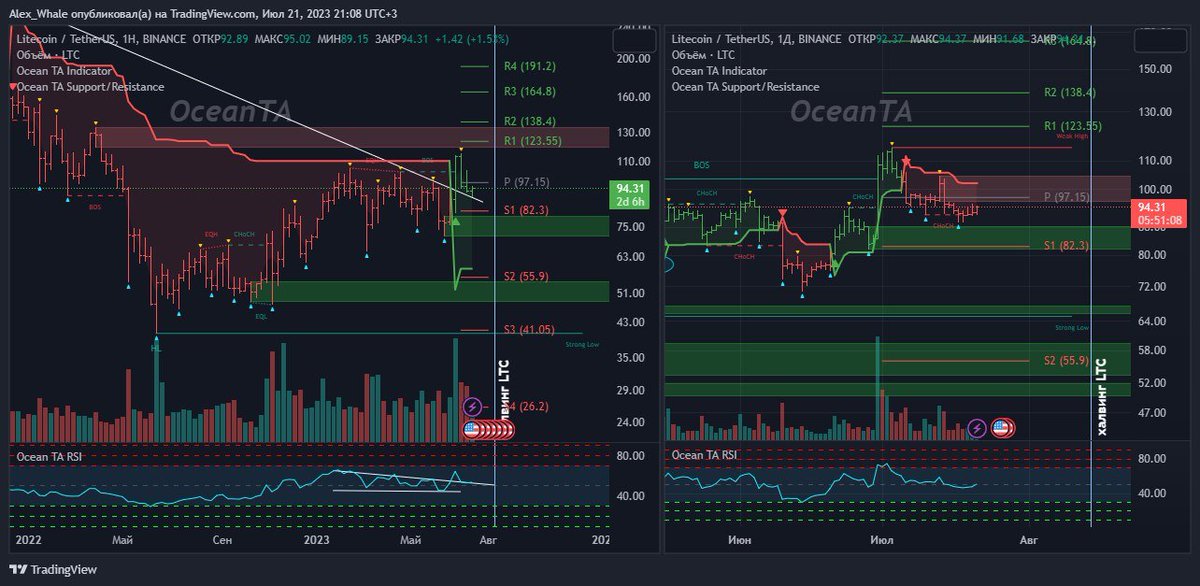Click the R2 (138.4) label on the 1H chart

point(529,121)
